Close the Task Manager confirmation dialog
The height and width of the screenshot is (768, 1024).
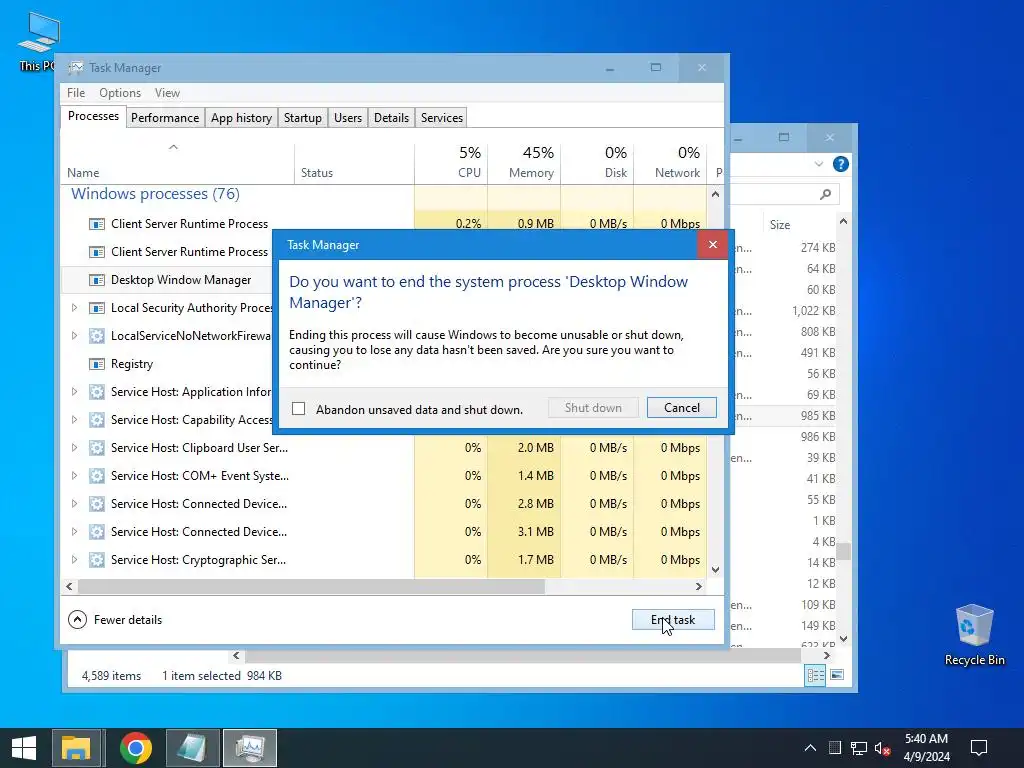712,244
